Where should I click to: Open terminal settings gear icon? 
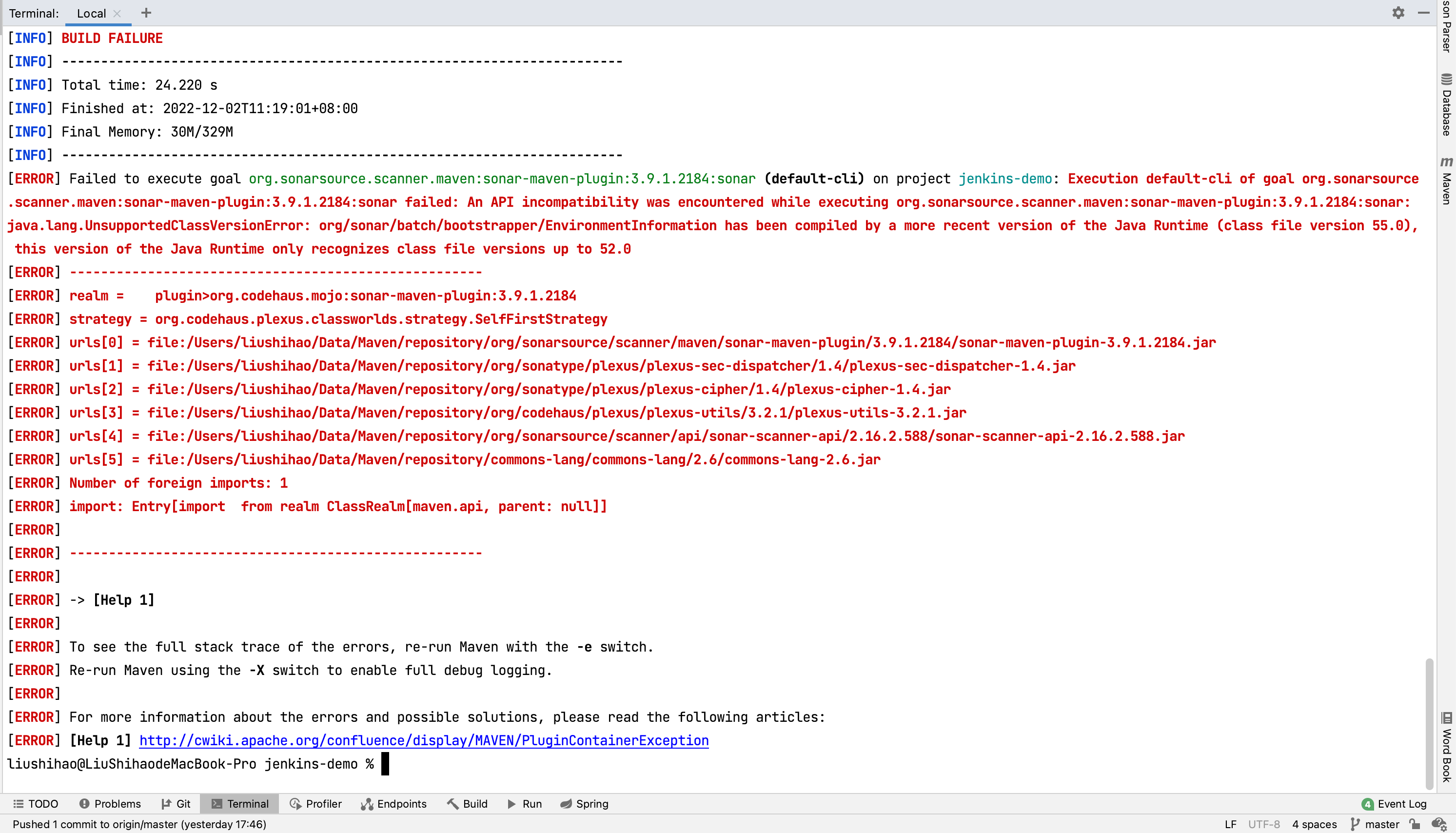1397,13
